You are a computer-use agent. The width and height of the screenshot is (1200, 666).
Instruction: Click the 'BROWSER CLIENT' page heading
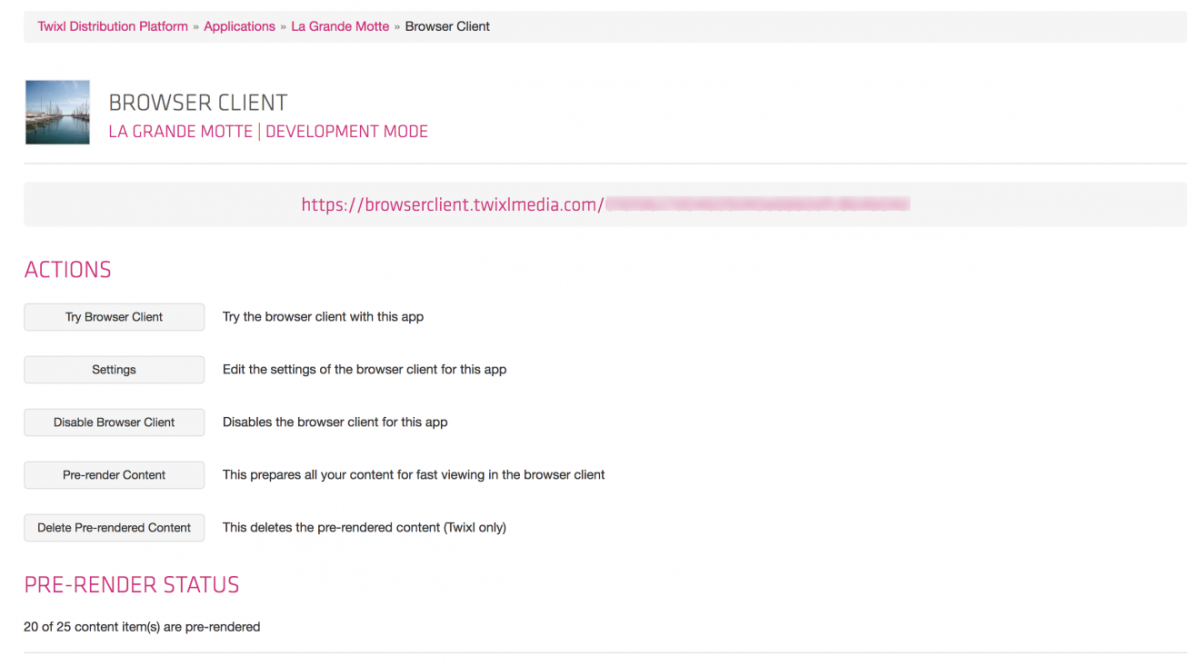point(198,103)
